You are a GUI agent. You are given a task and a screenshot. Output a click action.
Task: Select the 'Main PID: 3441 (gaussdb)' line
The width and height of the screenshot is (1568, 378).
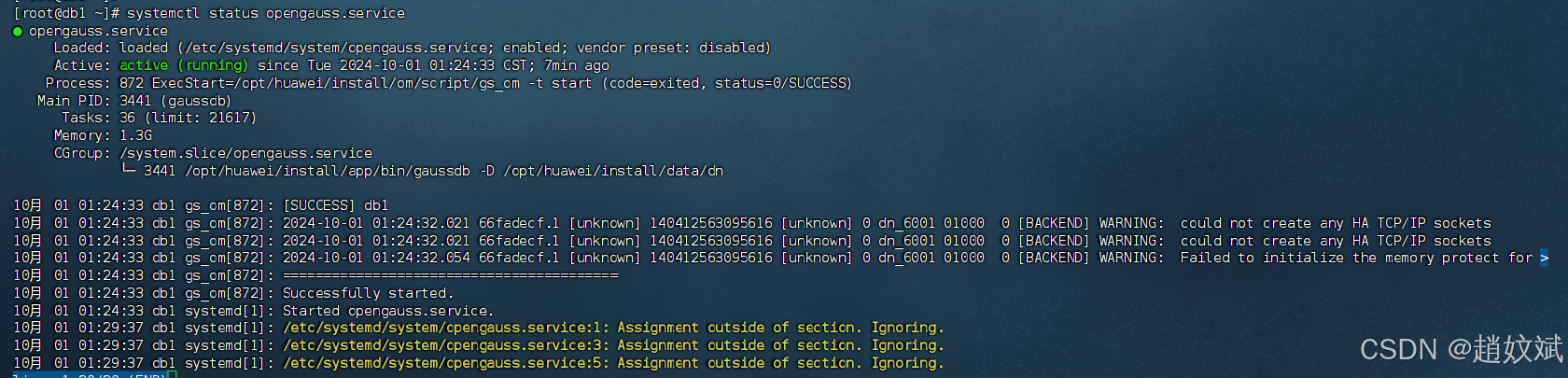[x=134, y=101]
